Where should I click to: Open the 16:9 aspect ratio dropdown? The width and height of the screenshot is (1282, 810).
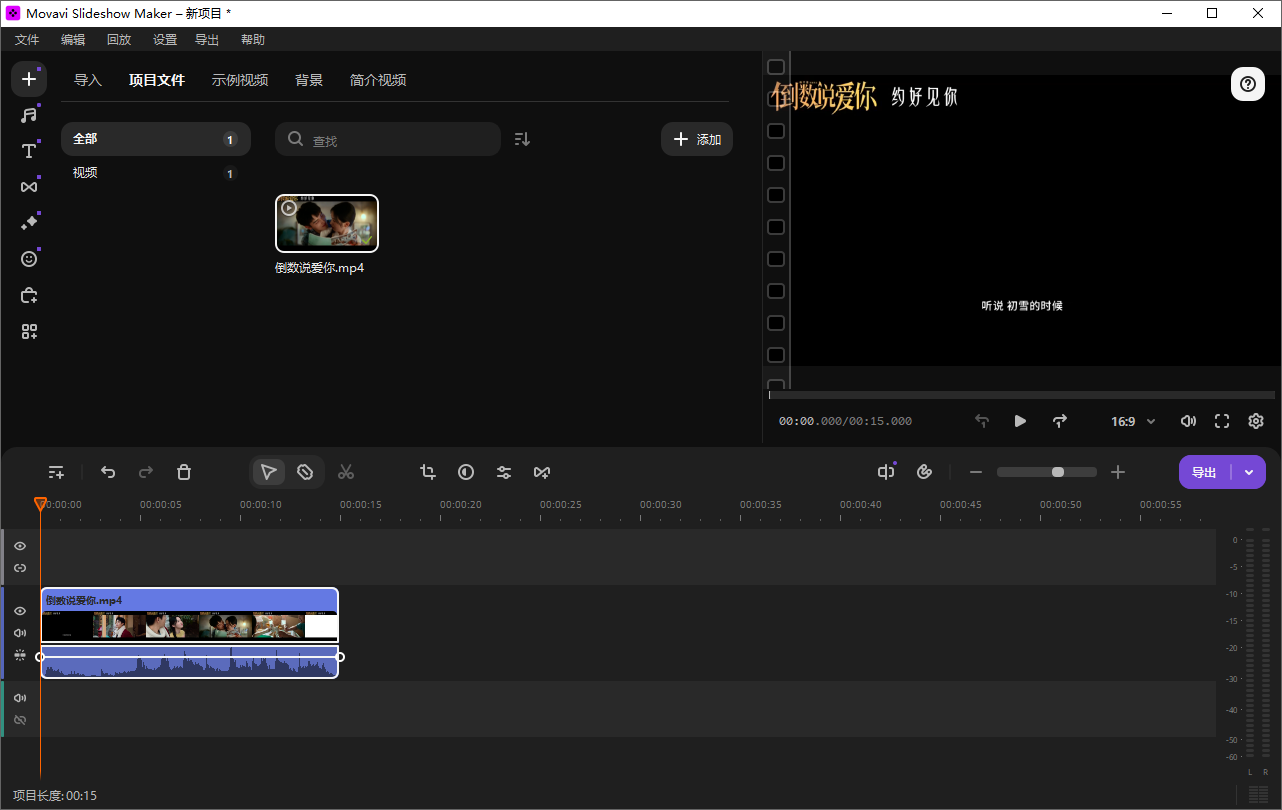1133,421
